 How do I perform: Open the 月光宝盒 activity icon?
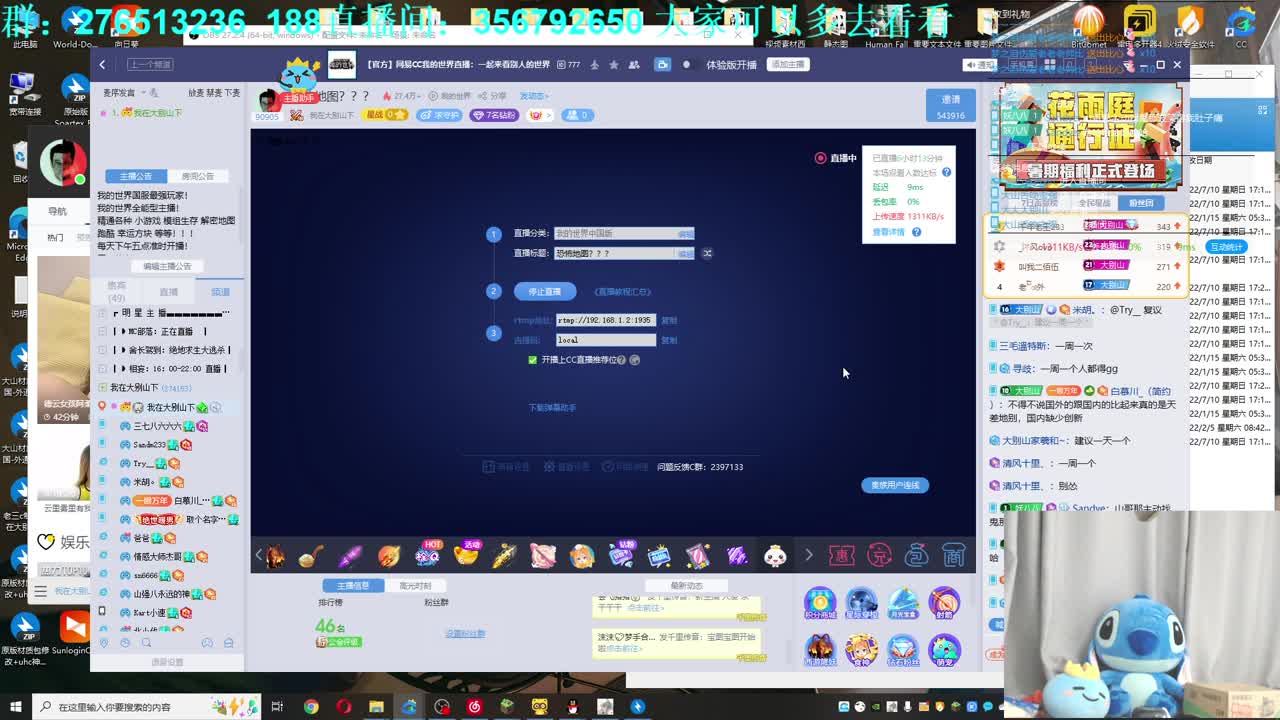point(903,605)
